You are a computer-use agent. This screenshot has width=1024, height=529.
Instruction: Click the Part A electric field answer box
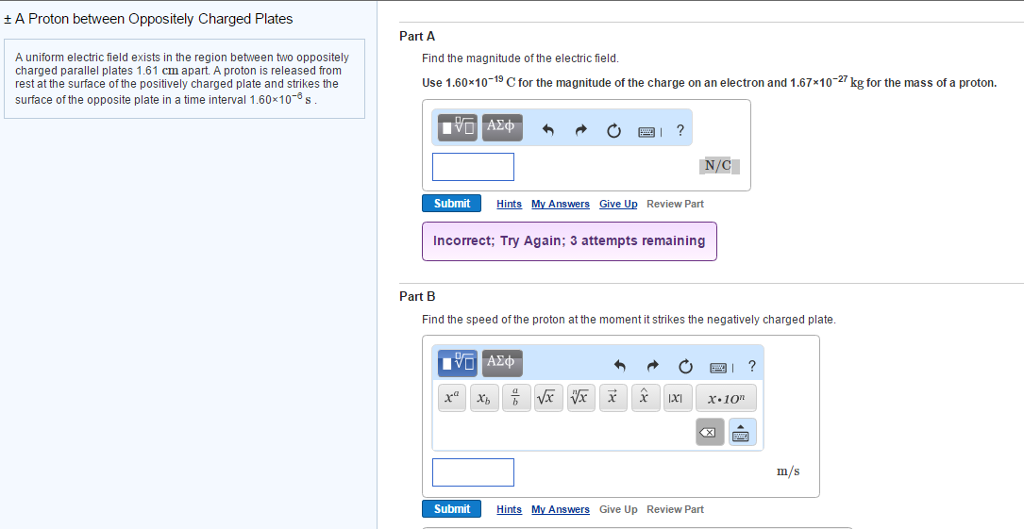coord(473,167)
